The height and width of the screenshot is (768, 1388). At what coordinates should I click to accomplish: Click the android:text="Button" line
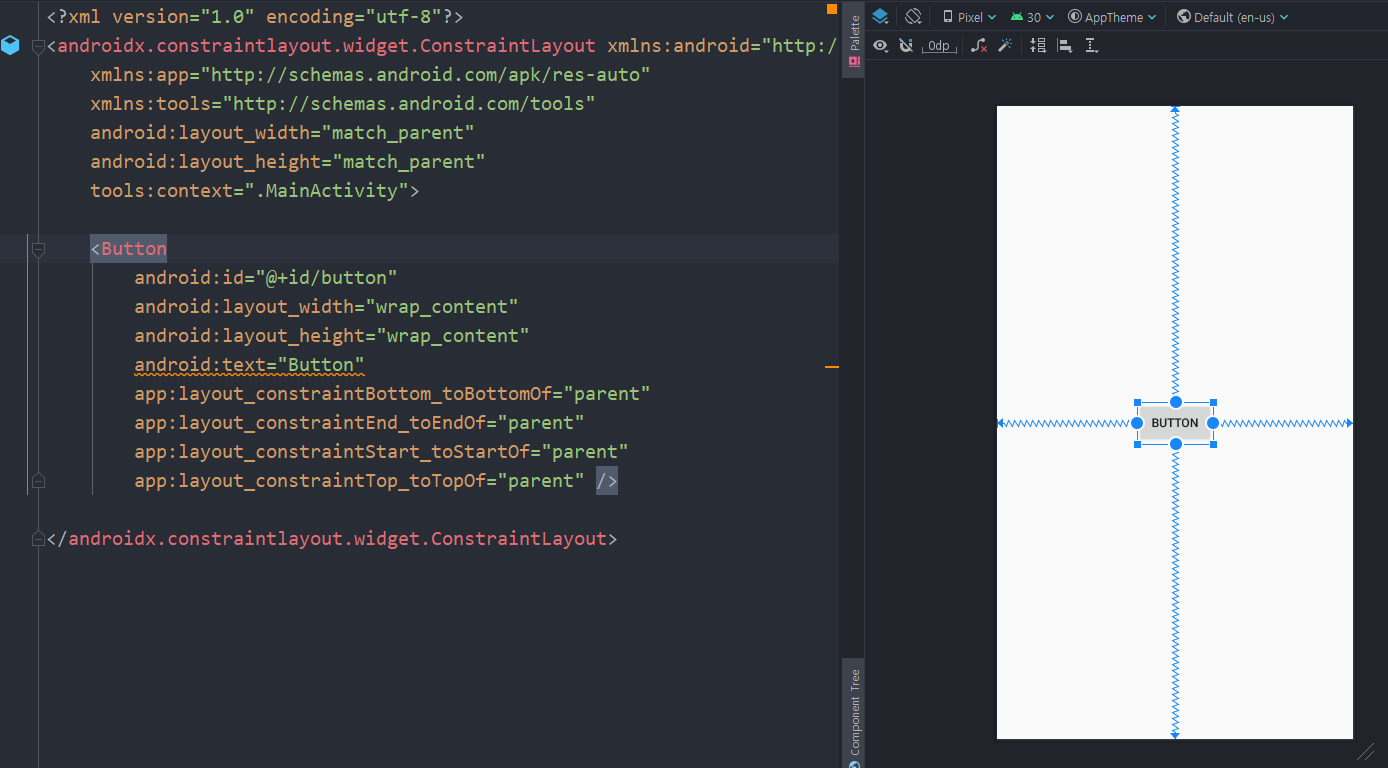pyautogui.click(x=249, y=365)
